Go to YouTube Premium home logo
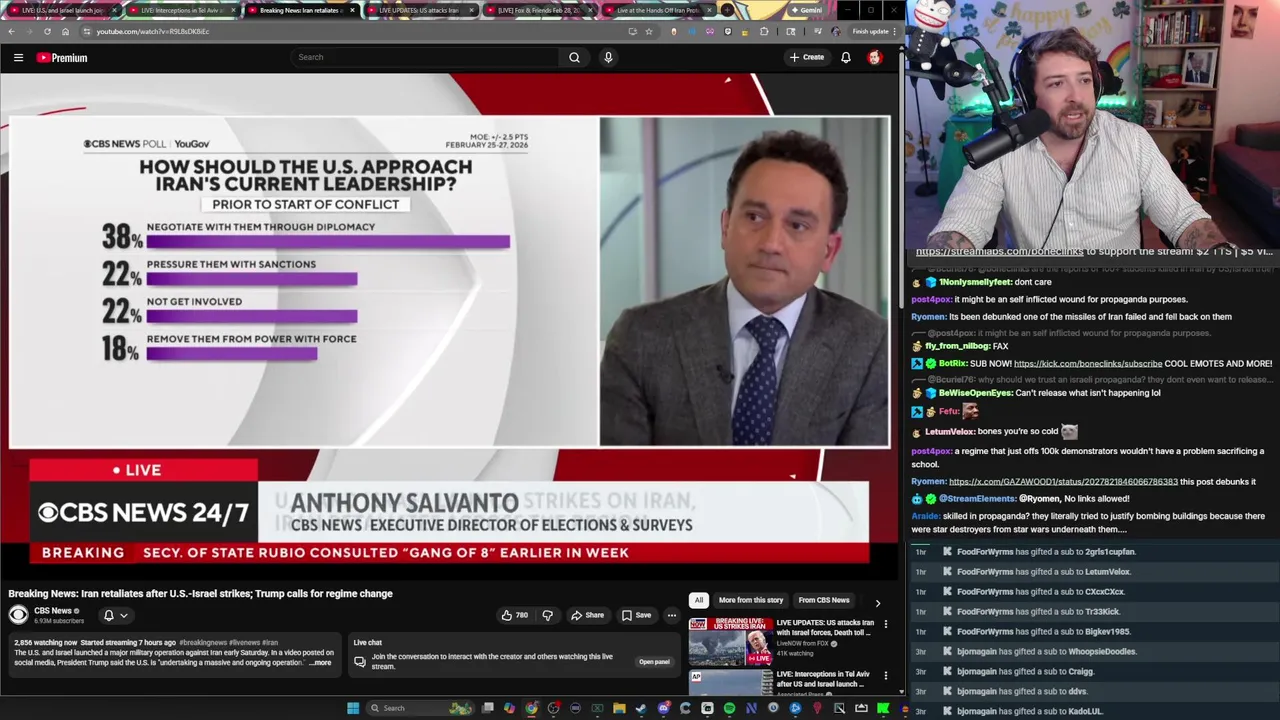The width and height of the screenshot is (1280, 720). pos(62,57)
